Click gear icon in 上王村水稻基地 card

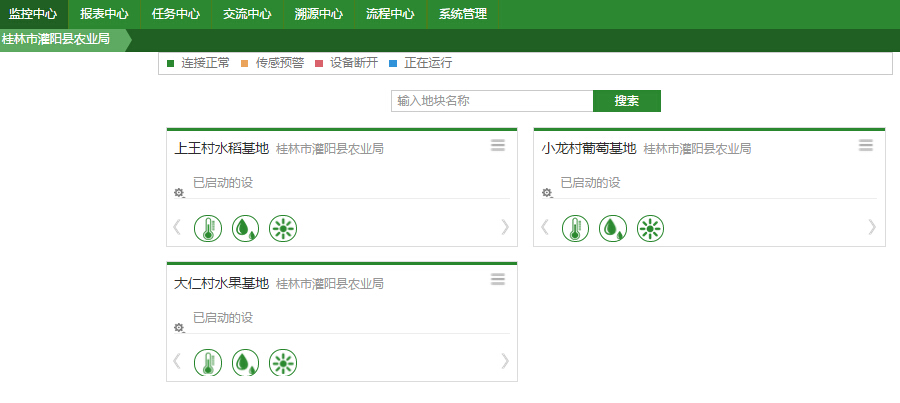(179, 193)
